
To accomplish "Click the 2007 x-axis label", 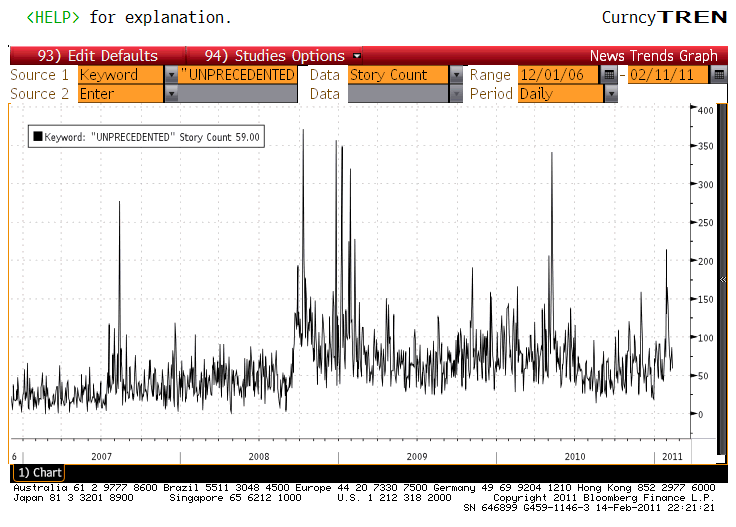I will [101, 456].
